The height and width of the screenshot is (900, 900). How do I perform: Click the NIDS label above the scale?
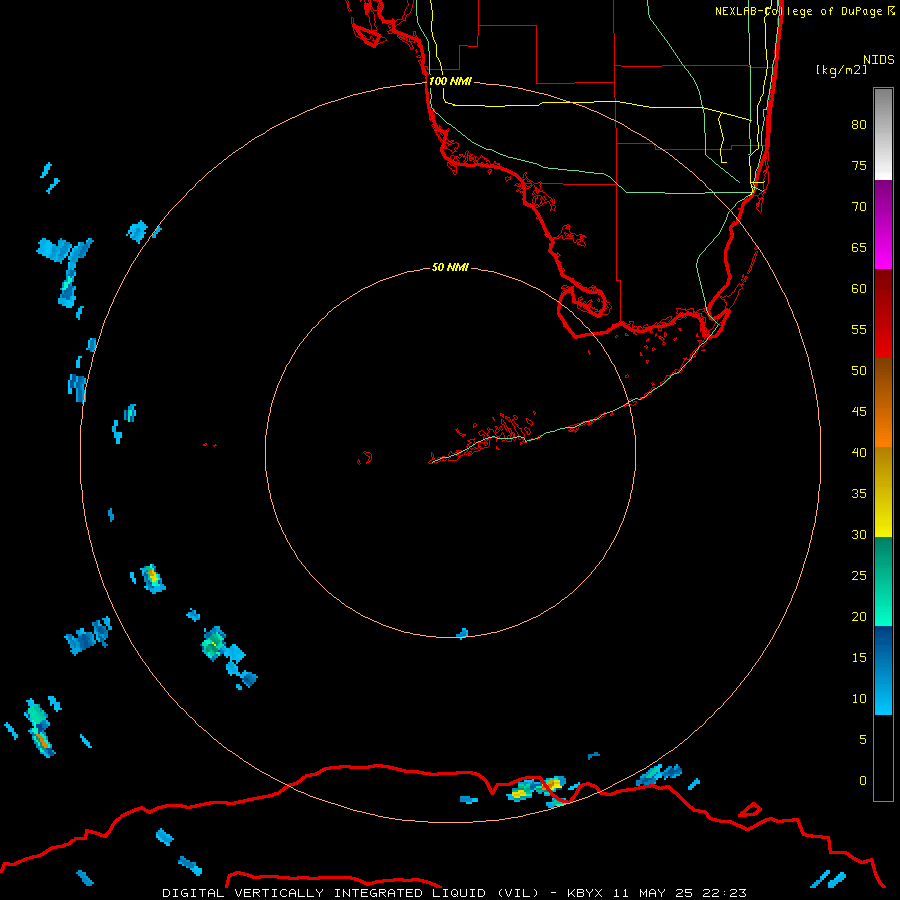pos(879,60)
